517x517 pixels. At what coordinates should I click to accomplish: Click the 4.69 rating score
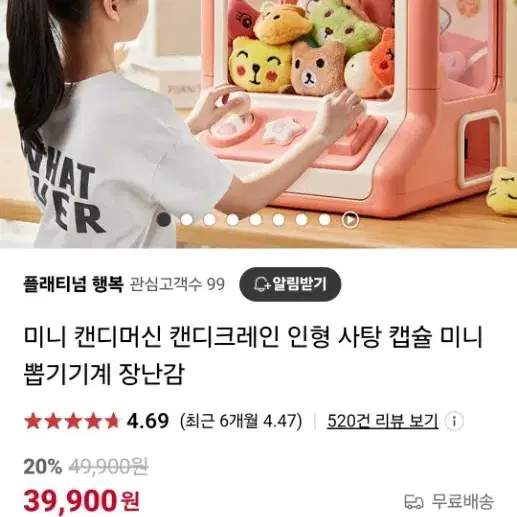pos(148,421)
